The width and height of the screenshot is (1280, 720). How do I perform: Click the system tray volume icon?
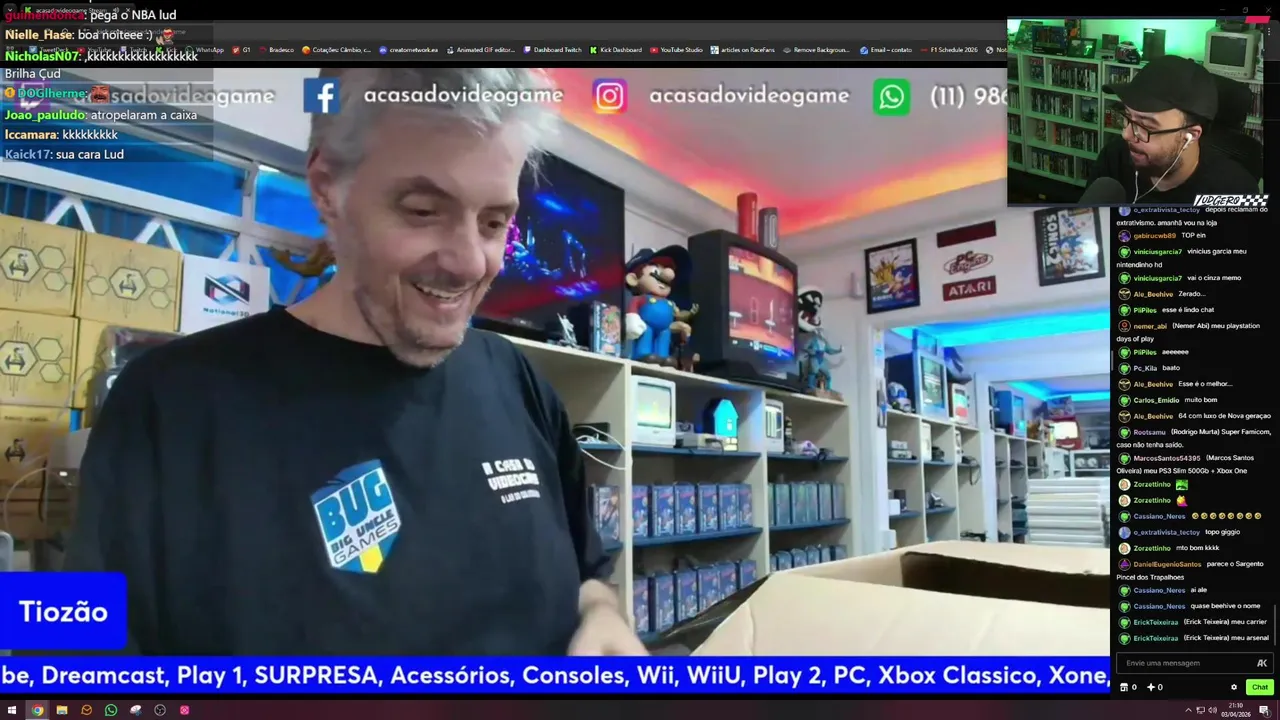tap(1212, 710)
